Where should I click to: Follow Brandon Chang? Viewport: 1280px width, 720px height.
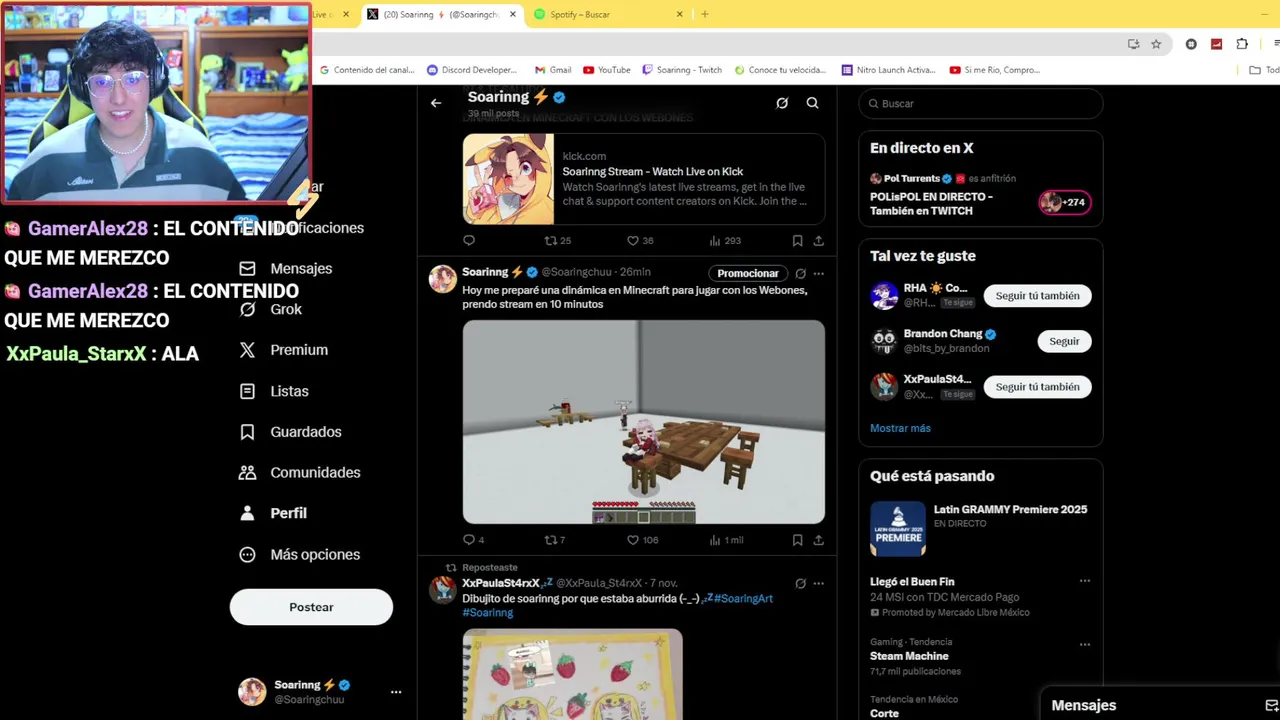coord(1064,341)
